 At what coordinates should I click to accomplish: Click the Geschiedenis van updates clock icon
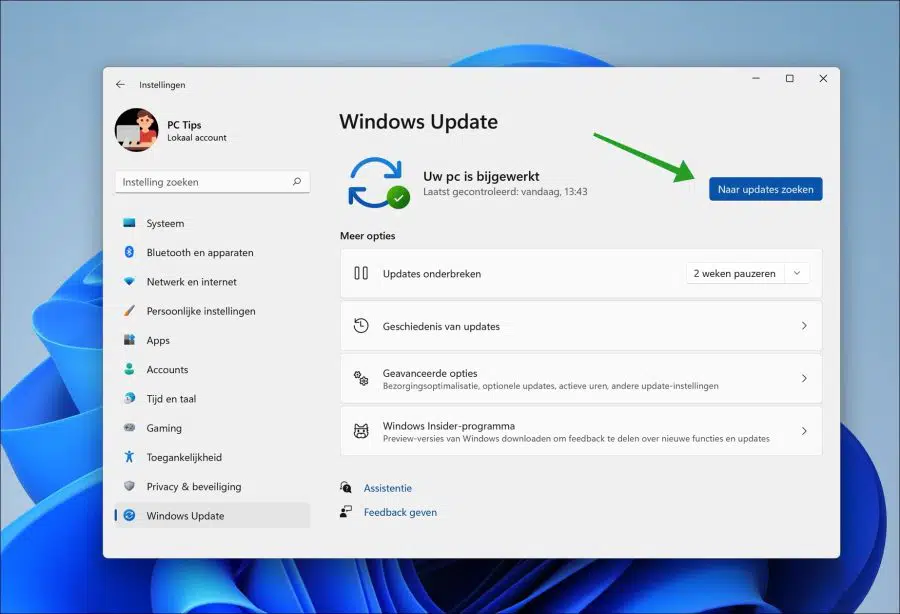pyautogui.click(x=361, y=326)
